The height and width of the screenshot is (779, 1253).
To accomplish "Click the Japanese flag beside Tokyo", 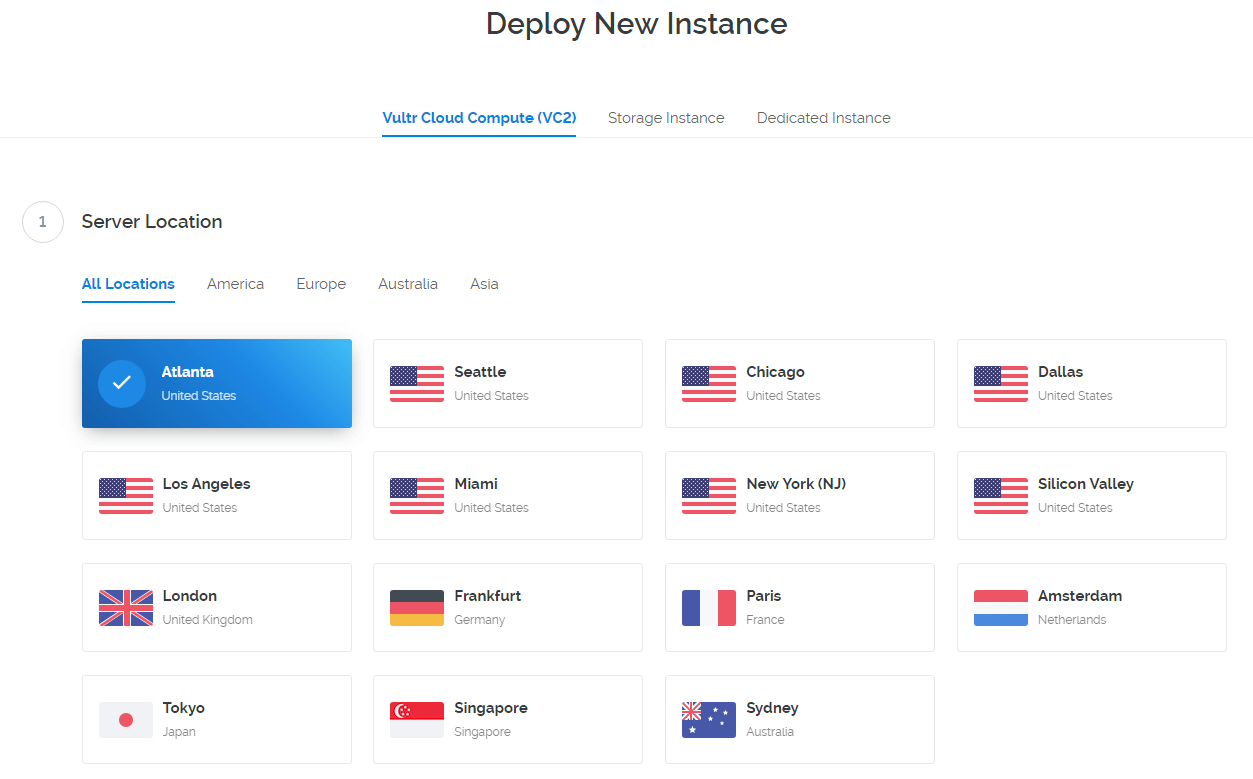I will 126,720.
